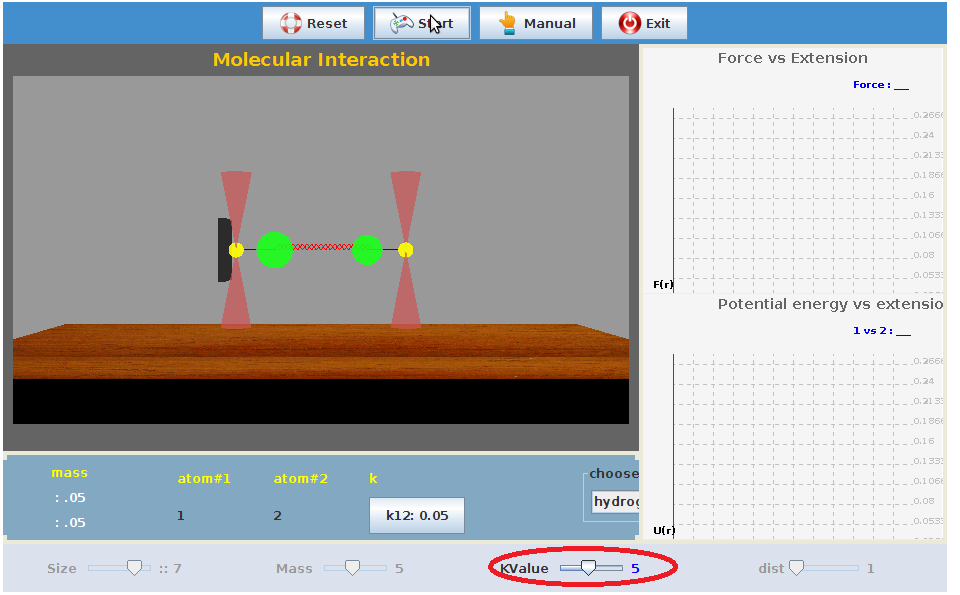960x595 pixels.
Task: Click the dist slider handle
Action: [x=796, y=568]
